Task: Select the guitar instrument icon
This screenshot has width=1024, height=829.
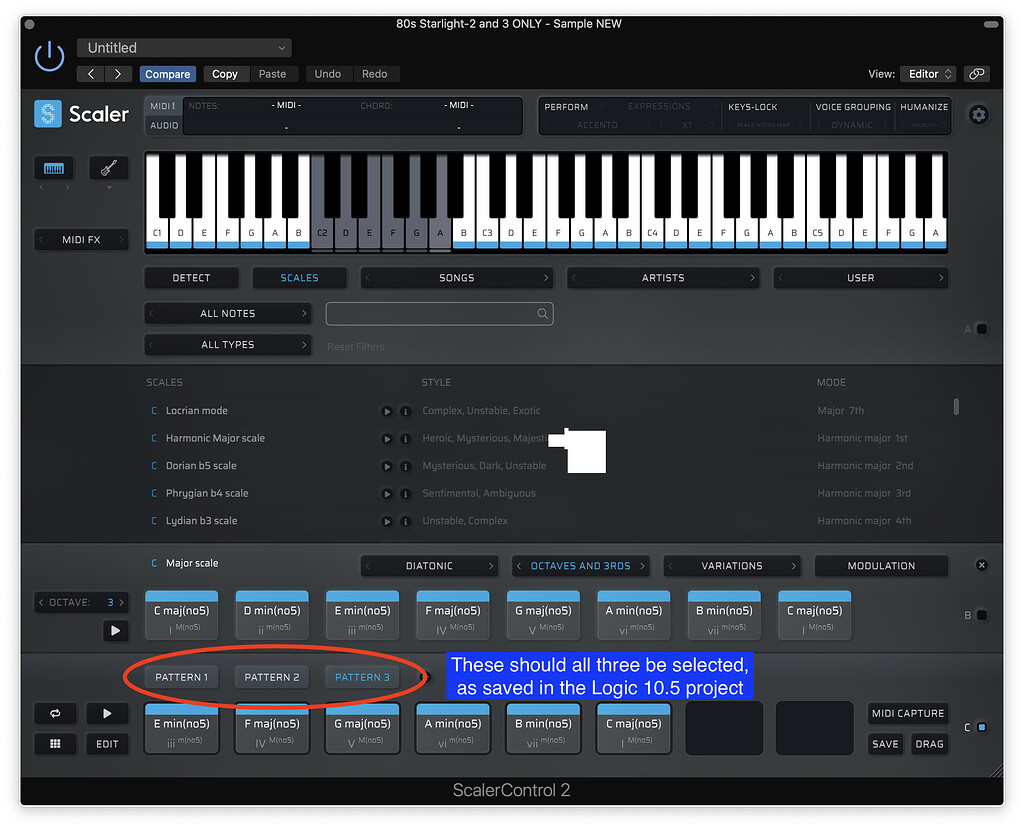Action: click(108, 167)
